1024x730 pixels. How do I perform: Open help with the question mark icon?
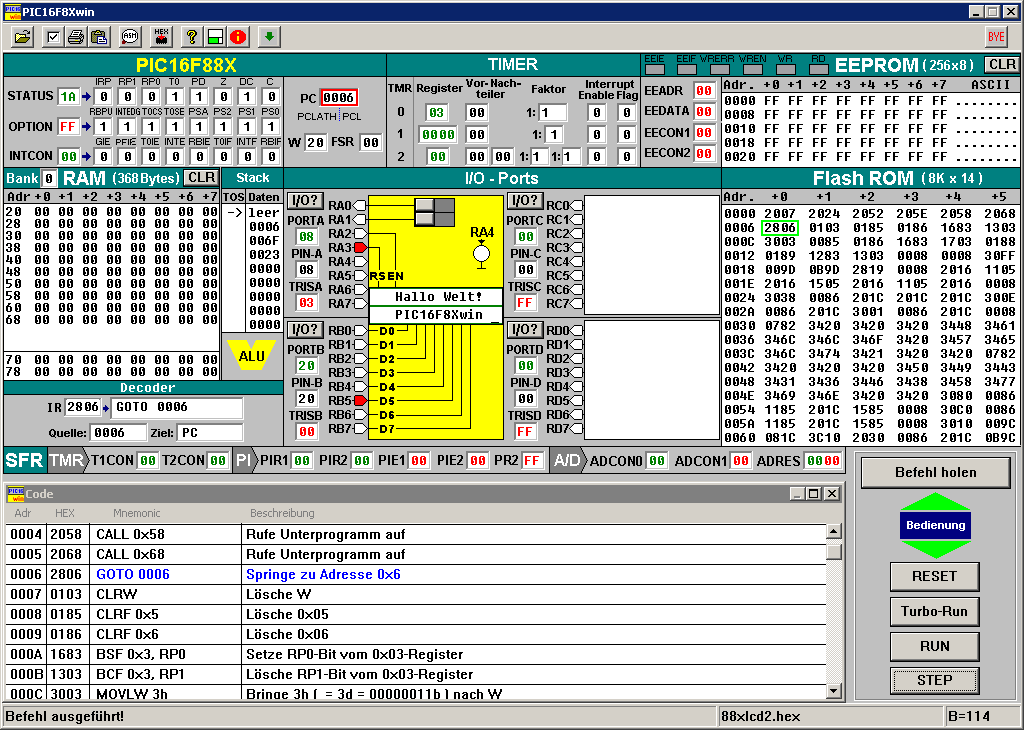192,37
